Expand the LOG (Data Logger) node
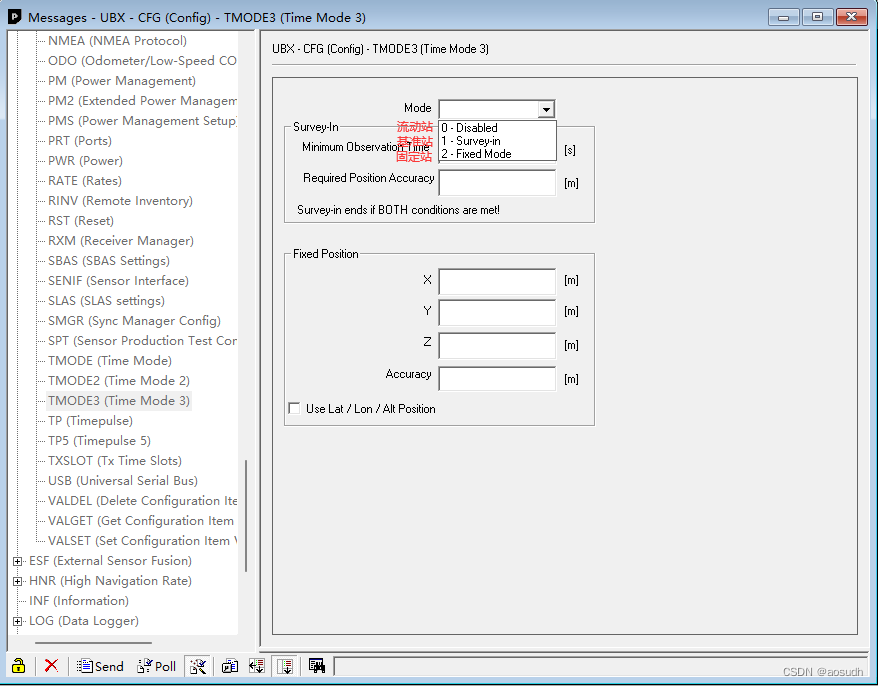This screenshot has height=686, width=878. (x=17, y=621)
